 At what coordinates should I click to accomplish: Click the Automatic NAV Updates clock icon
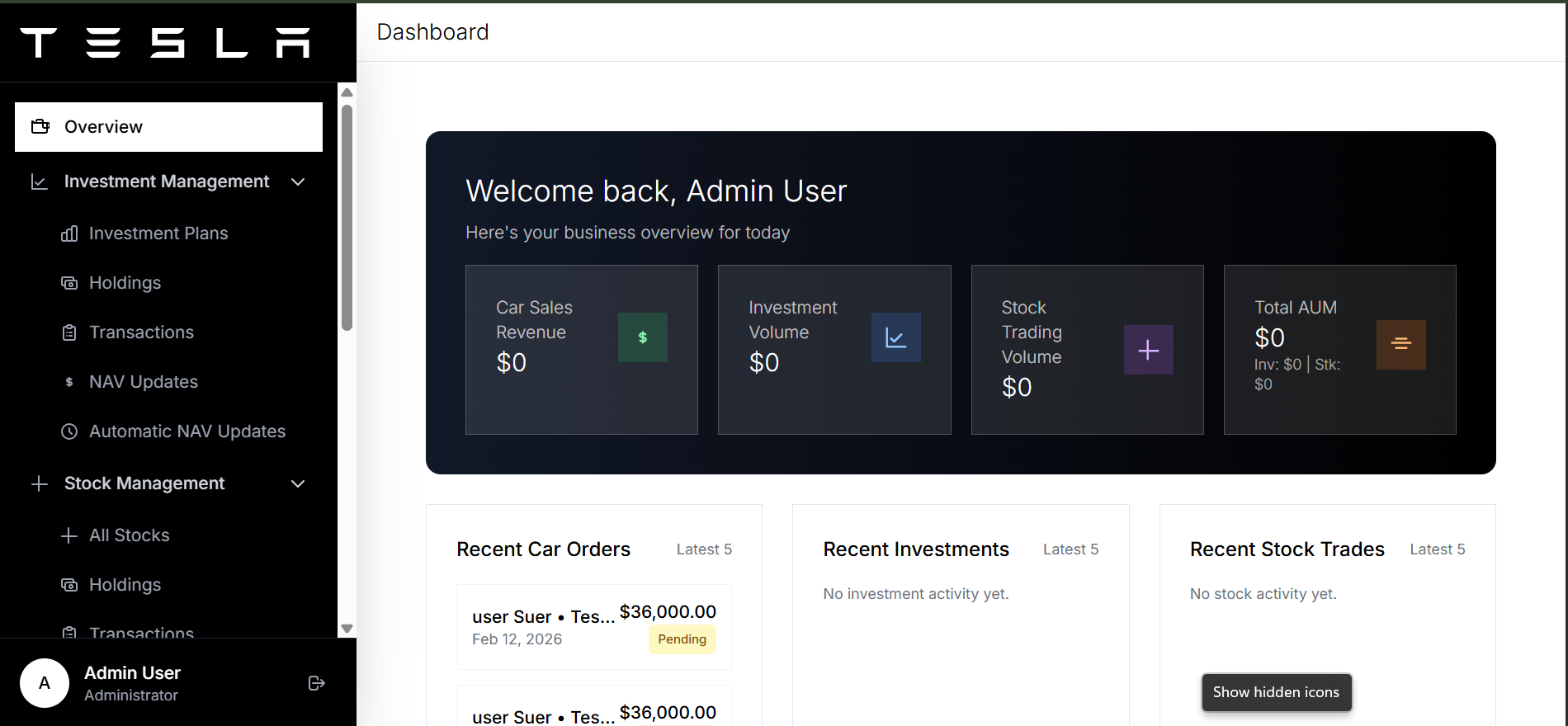pos(69,431)
